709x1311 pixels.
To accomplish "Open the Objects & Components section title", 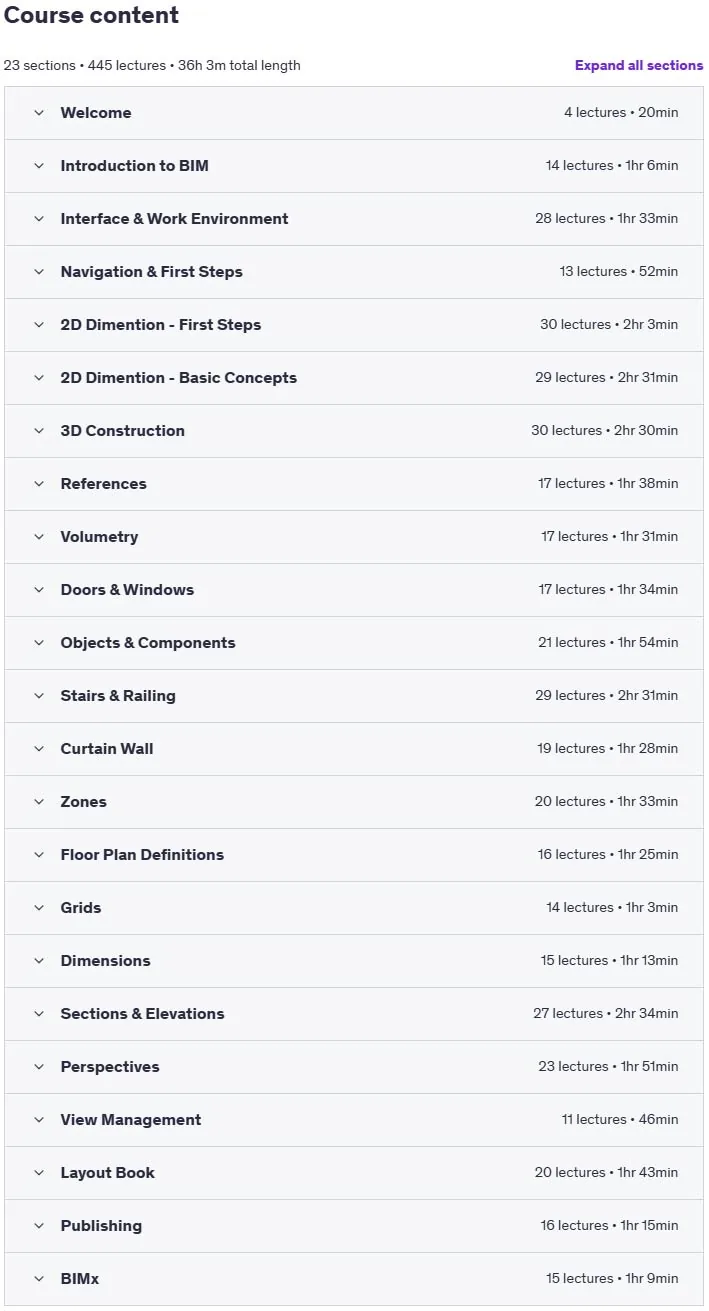I will coord(148,643).
